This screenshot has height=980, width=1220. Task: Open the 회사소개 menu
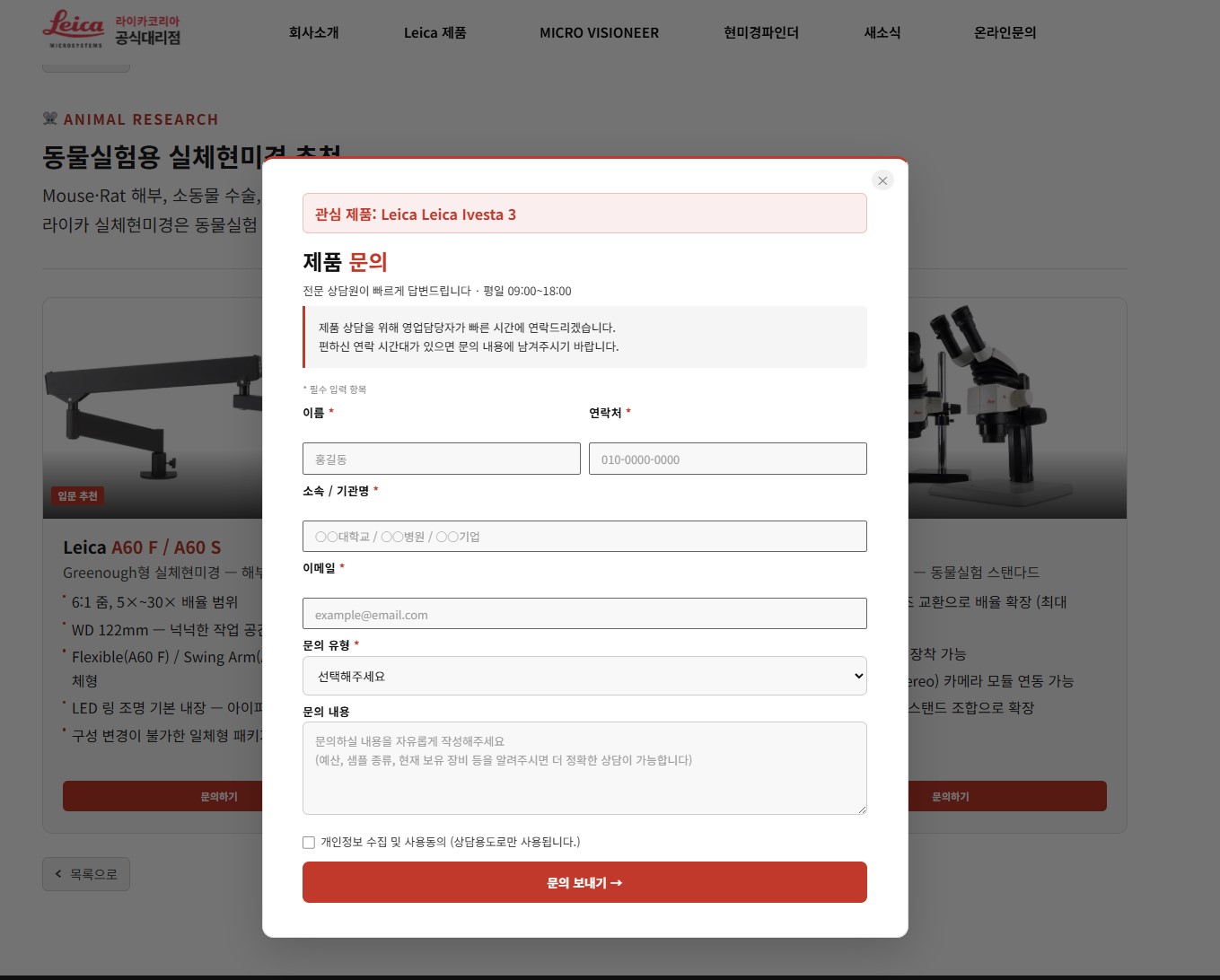[314, 32]
